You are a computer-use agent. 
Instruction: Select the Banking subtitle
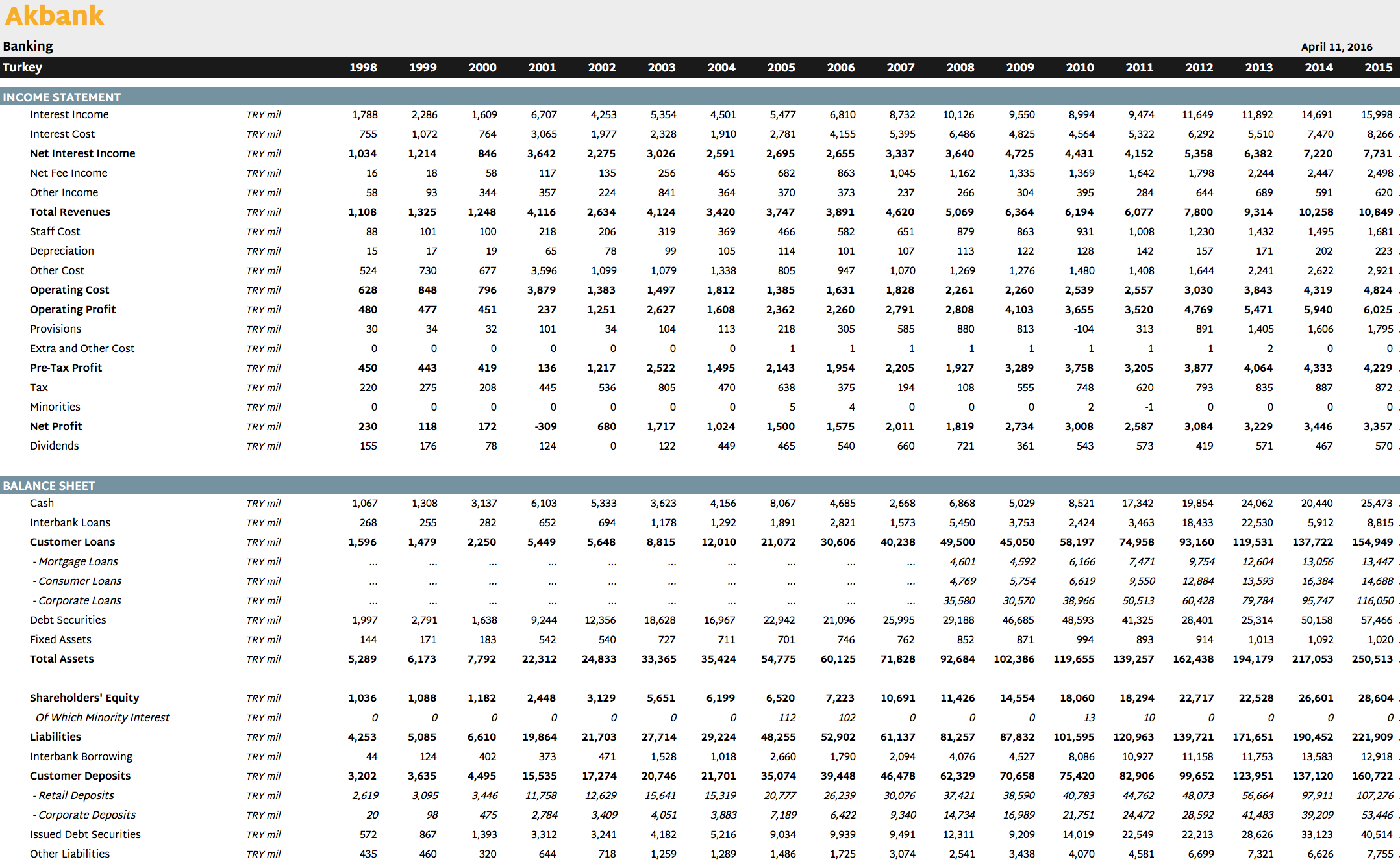click(x=28, y=46)
